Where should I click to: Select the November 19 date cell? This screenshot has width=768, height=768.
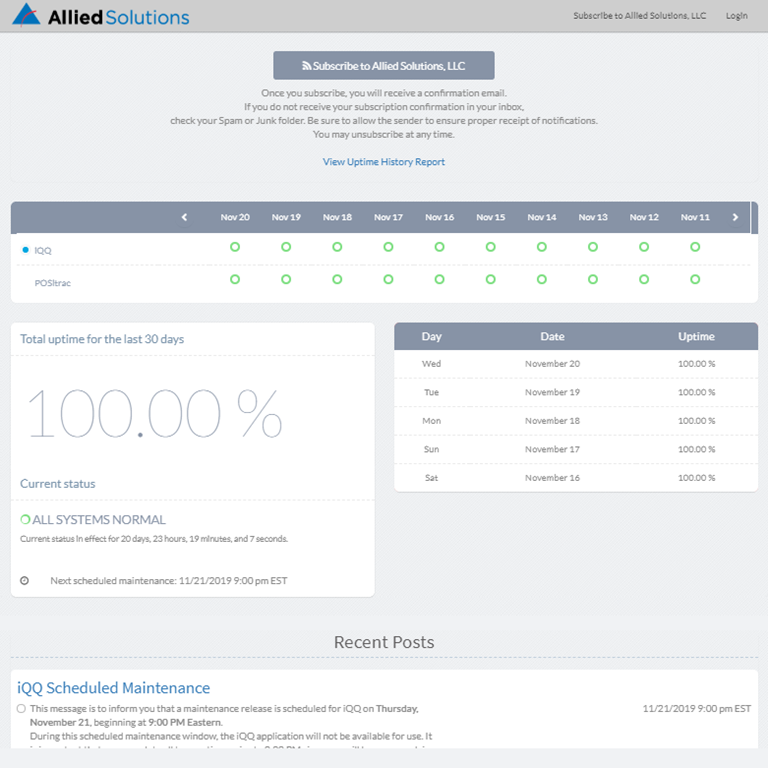(552, 392)
